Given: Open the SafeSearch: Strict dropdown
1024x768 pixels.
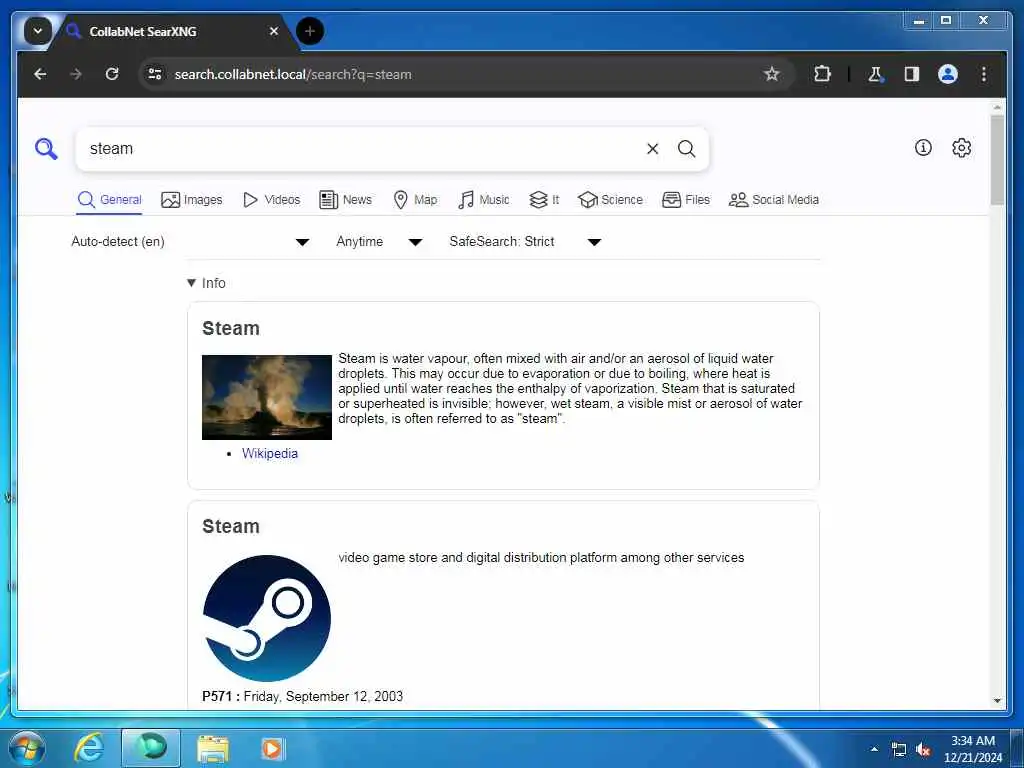Looking at the screenshot, I should pyautogui.click(x=525, y=242).
